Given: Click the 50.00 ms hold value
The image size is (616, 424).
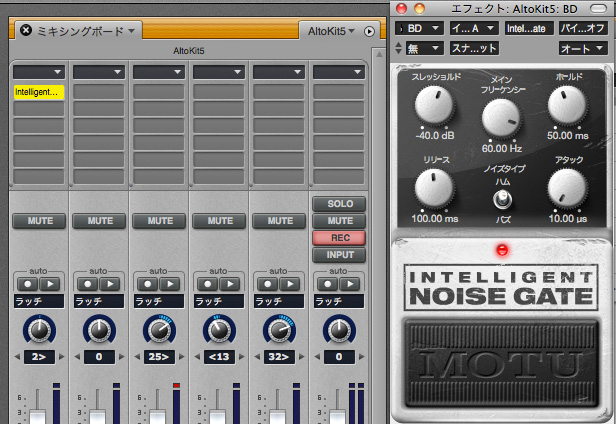Looking at the screenshot, I should pos(568,136).
